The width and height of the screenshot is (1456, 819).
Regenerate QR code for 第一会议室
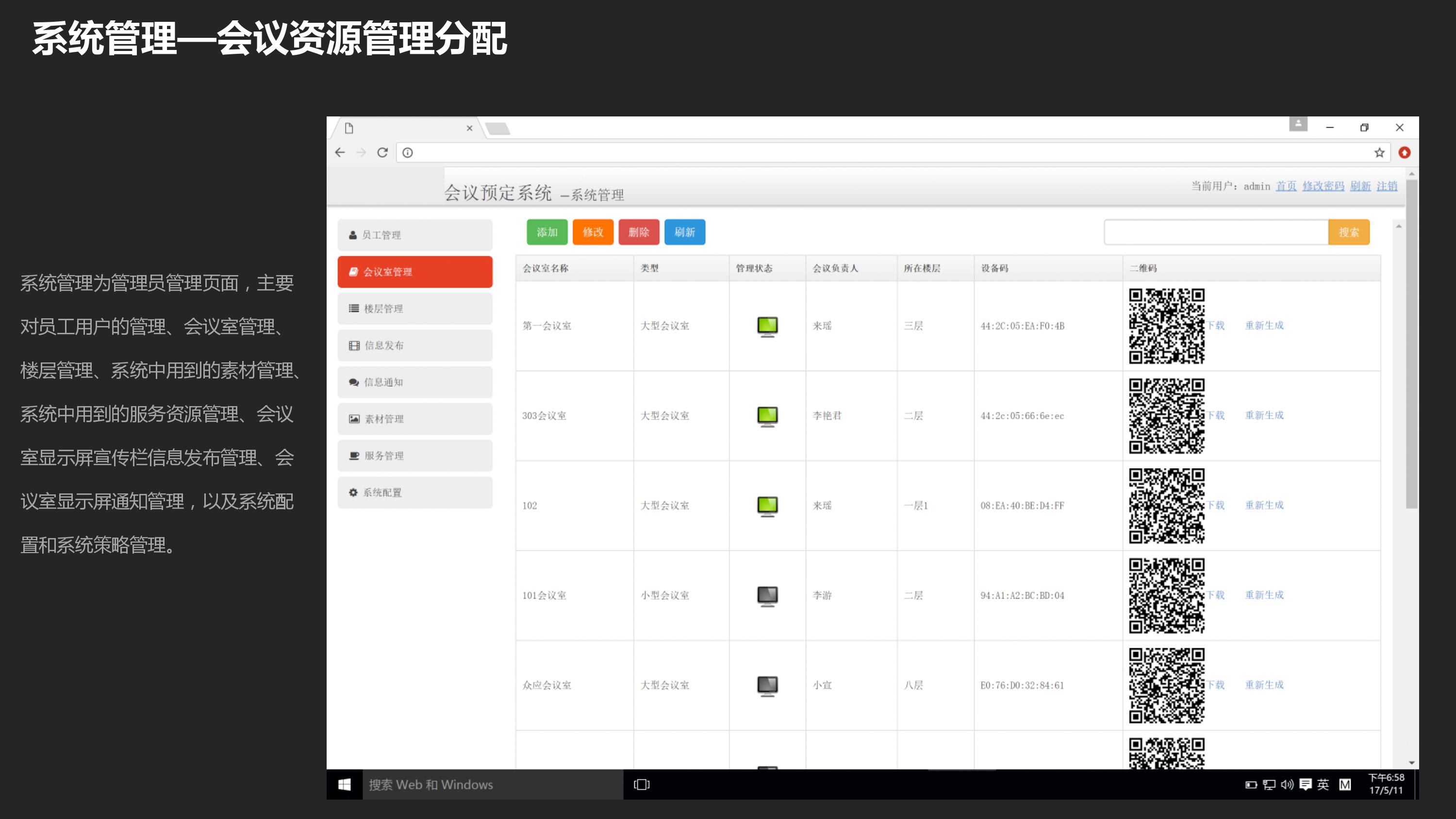(1264, 326)
